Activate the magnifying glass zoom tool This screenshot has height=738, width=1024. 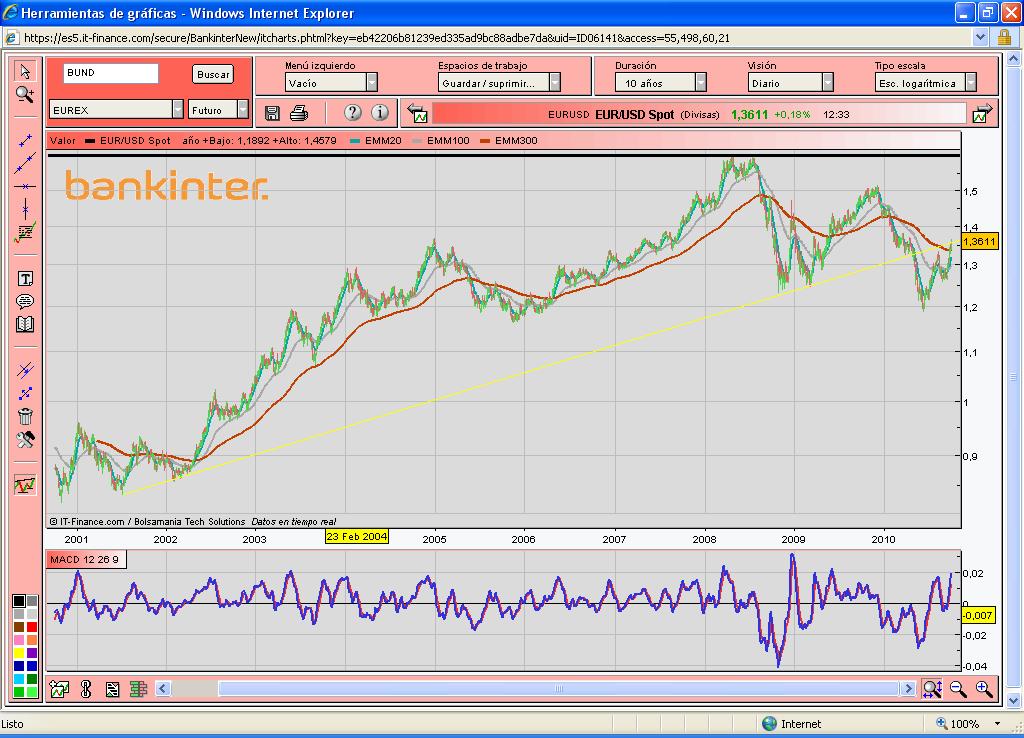[25, 94]
